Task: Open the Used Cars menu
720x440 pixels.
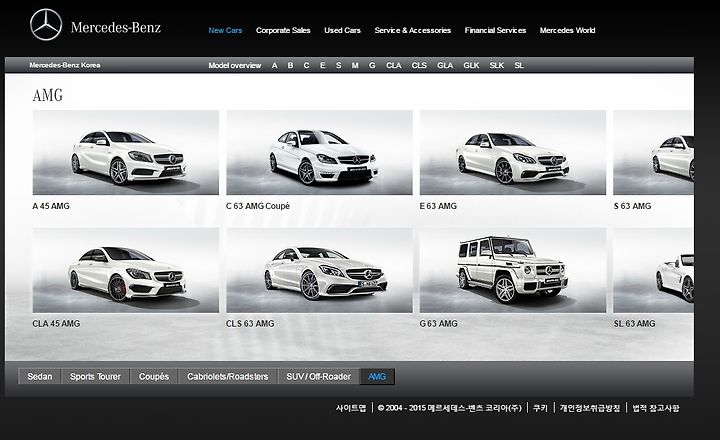Action: [342, 30]
